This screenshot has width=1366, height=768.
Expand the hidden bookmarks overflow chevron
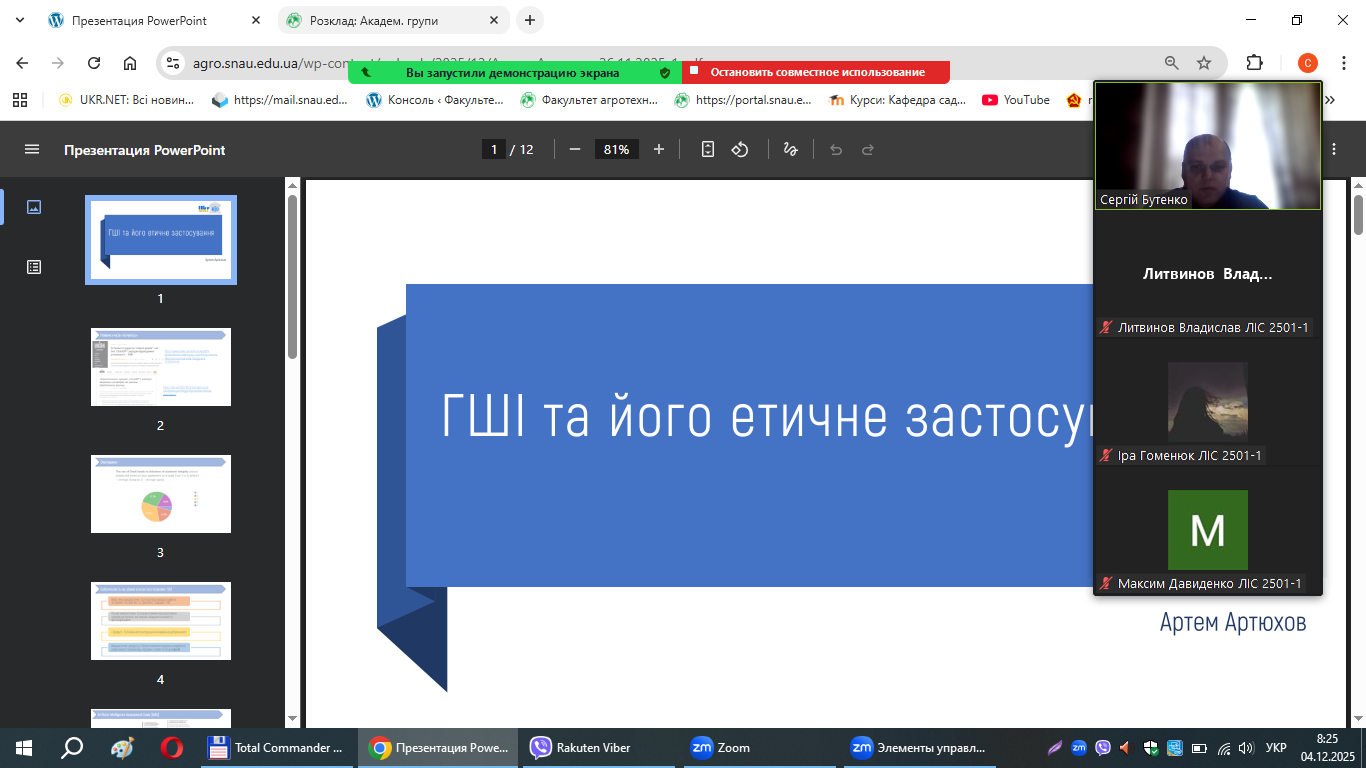point(1330,100)
